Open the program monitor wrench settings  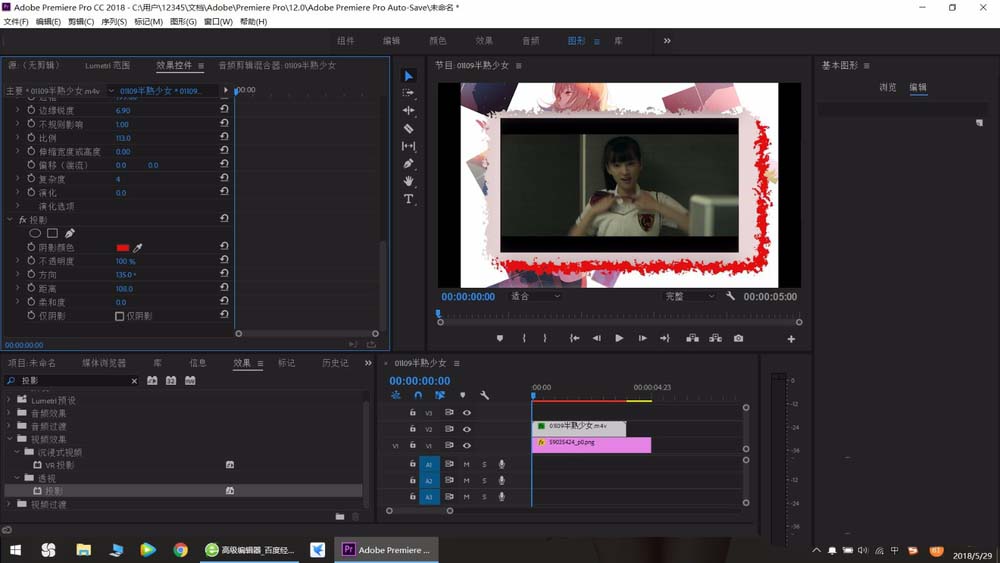(730, 296)
